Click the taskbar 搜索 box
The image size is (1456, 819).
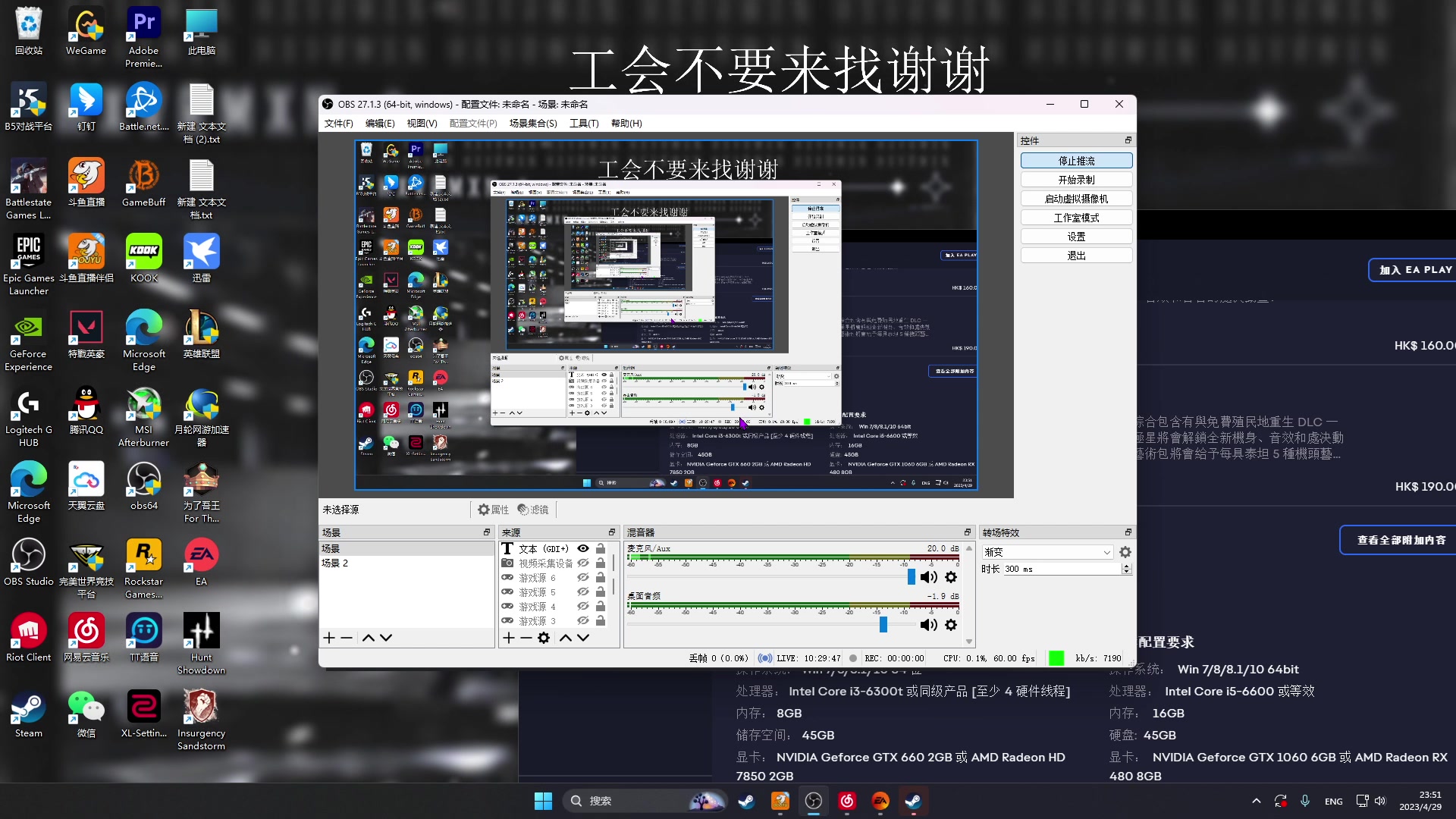(645, 801)
